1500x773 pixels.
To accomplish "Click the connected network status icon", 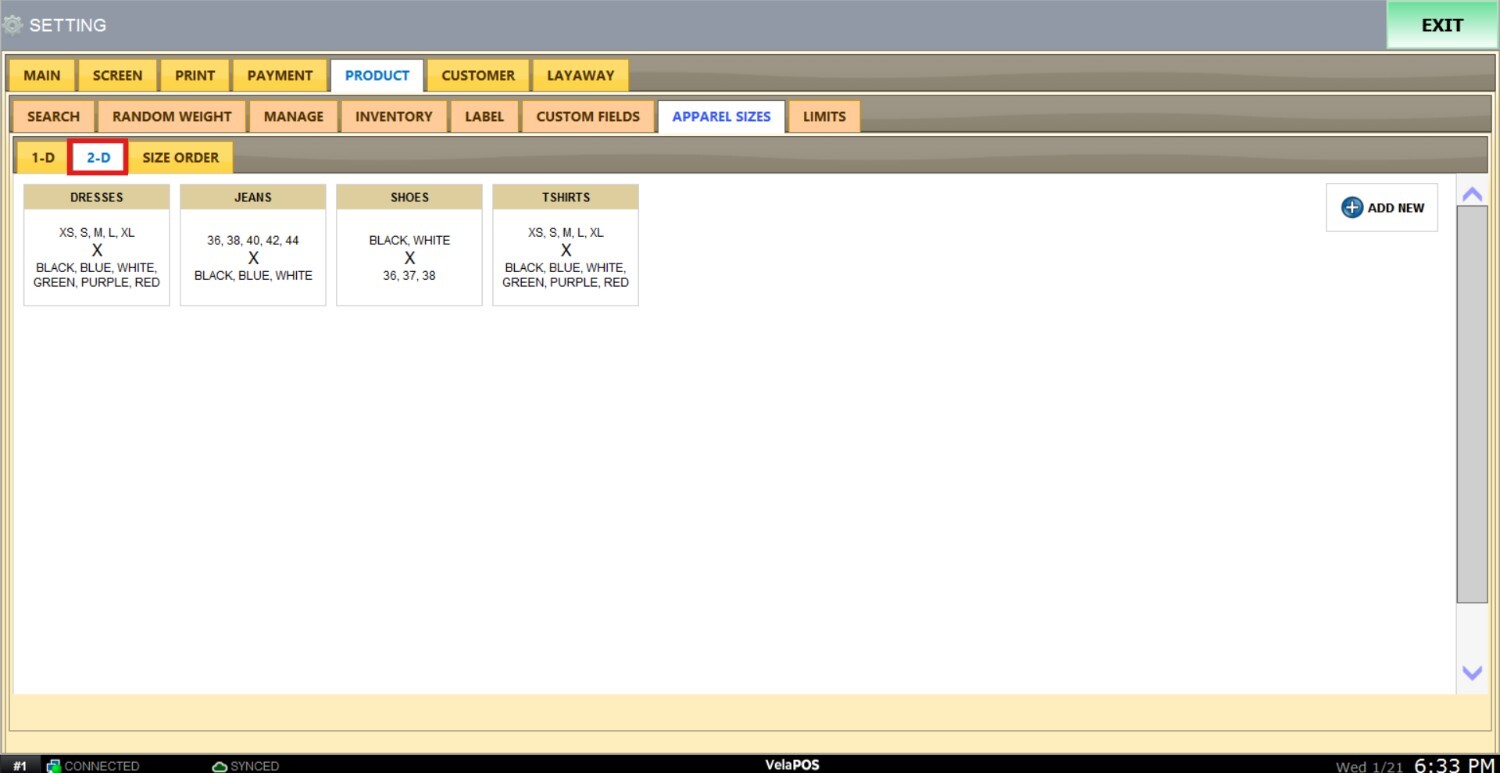I will 54,766.
